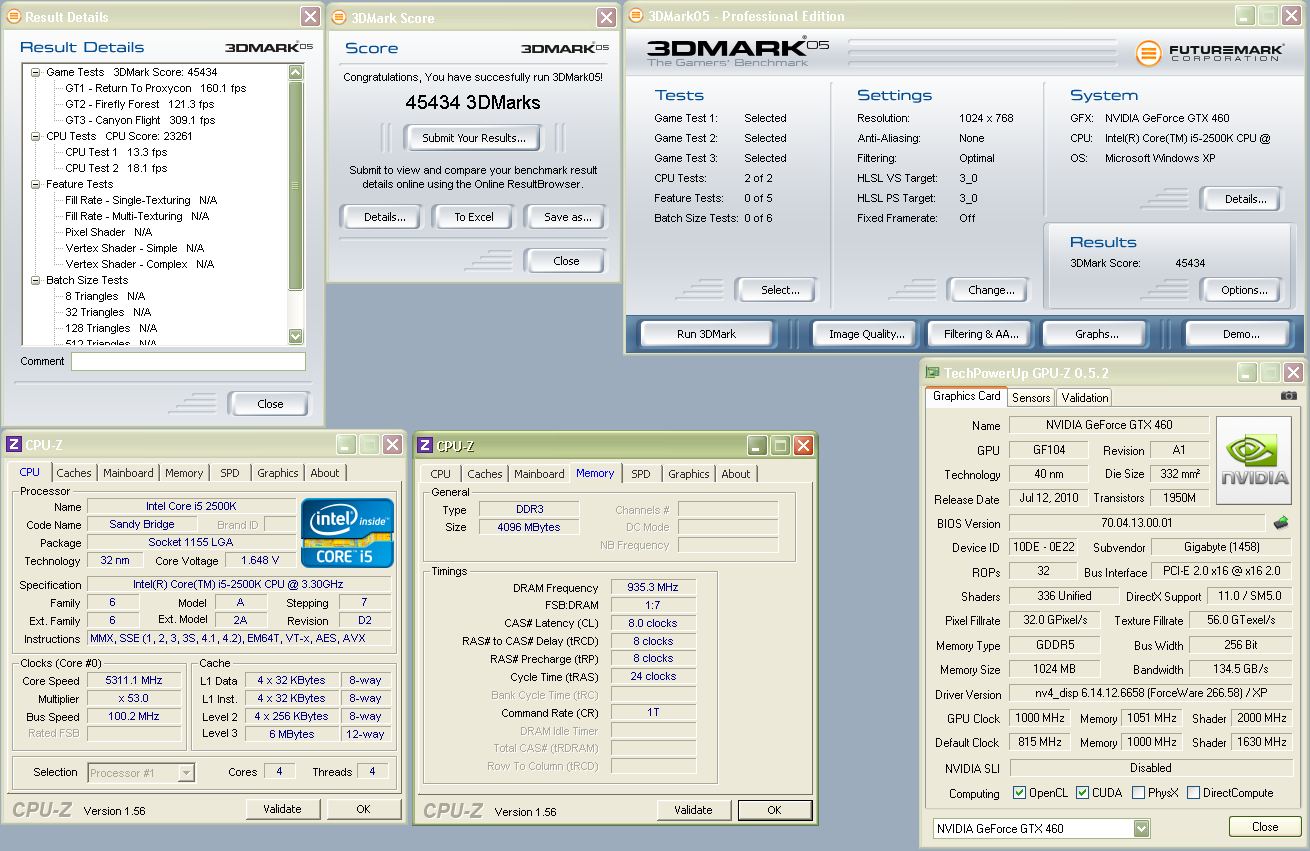Click the Change... settings button
The width and height of the screenshot is (1310, 851).
(x=991, y=290)
